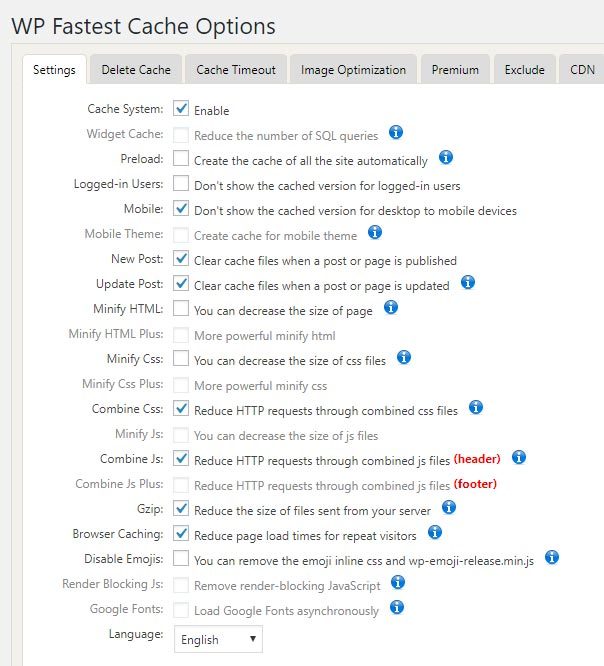The width and height of the screenshot is (604, 666).
Task: Select the Image Optimization tab
Action: point(353,69)
